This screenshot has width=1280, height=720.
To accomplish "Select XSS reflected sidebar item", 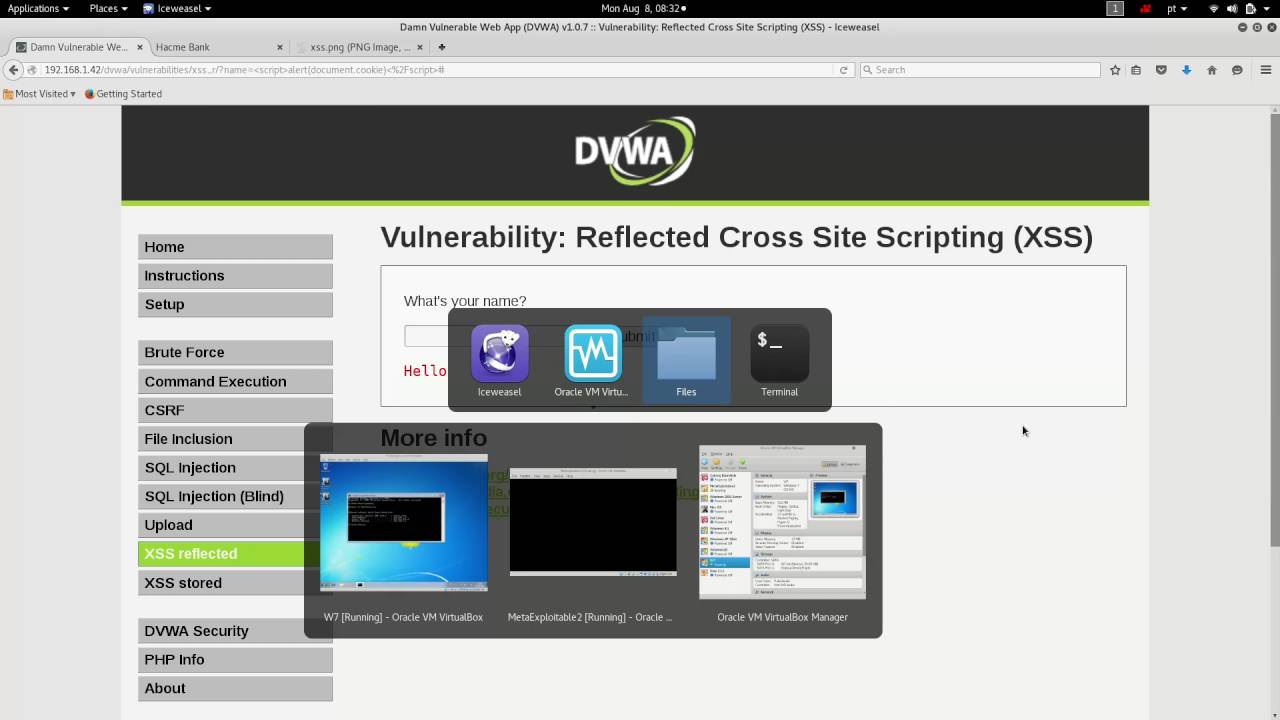I will 235,553.
